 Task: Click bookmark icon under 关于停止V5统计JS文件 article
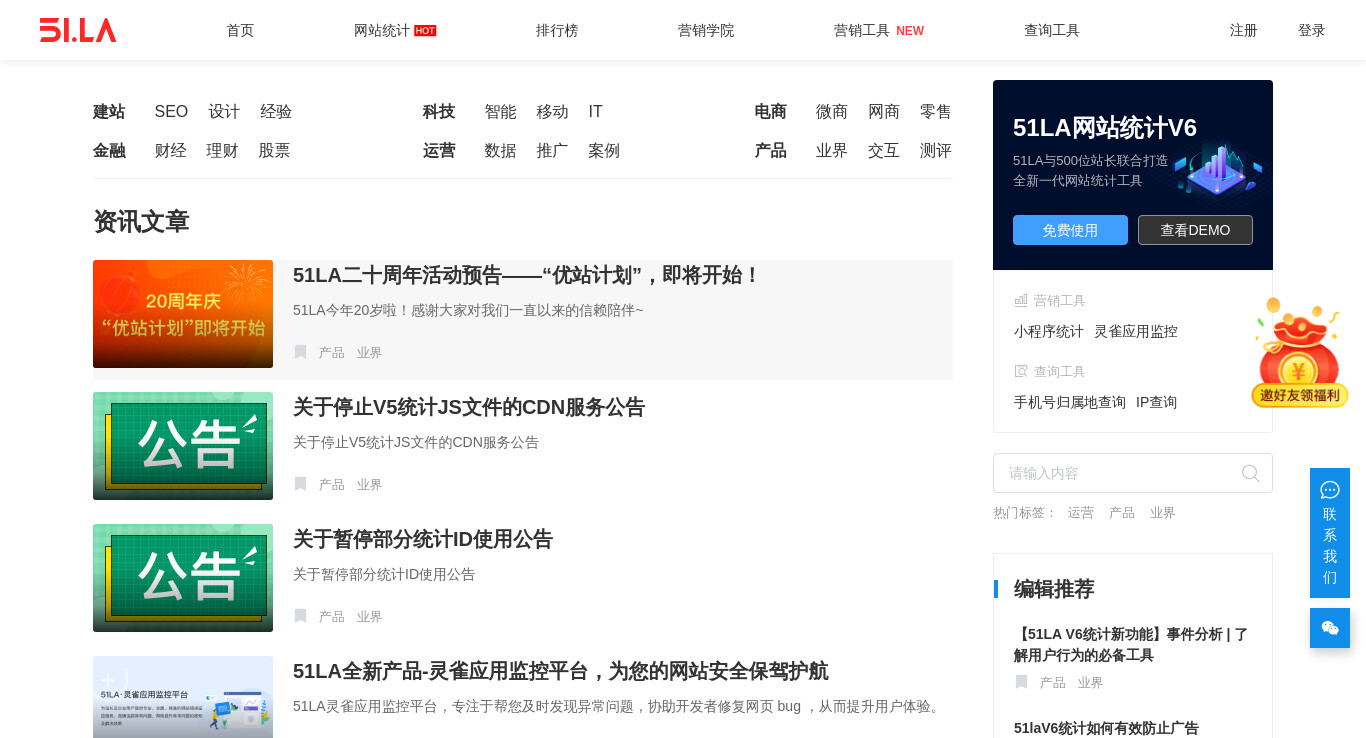pyautogui.click(x=300, y=484)
